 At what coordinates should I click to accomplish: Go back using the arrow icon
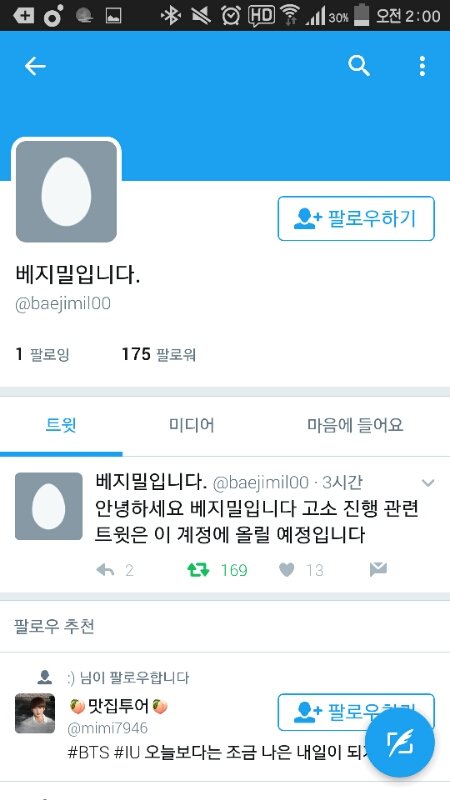[35, 66]
